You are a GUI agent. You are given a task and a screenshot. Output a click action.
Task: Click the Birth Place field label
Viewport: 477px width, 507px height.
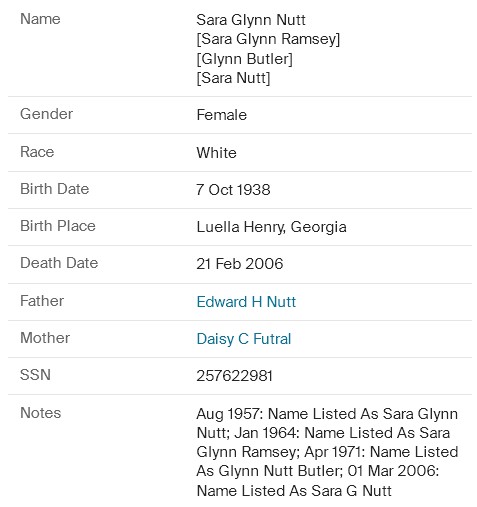[58, 226]
